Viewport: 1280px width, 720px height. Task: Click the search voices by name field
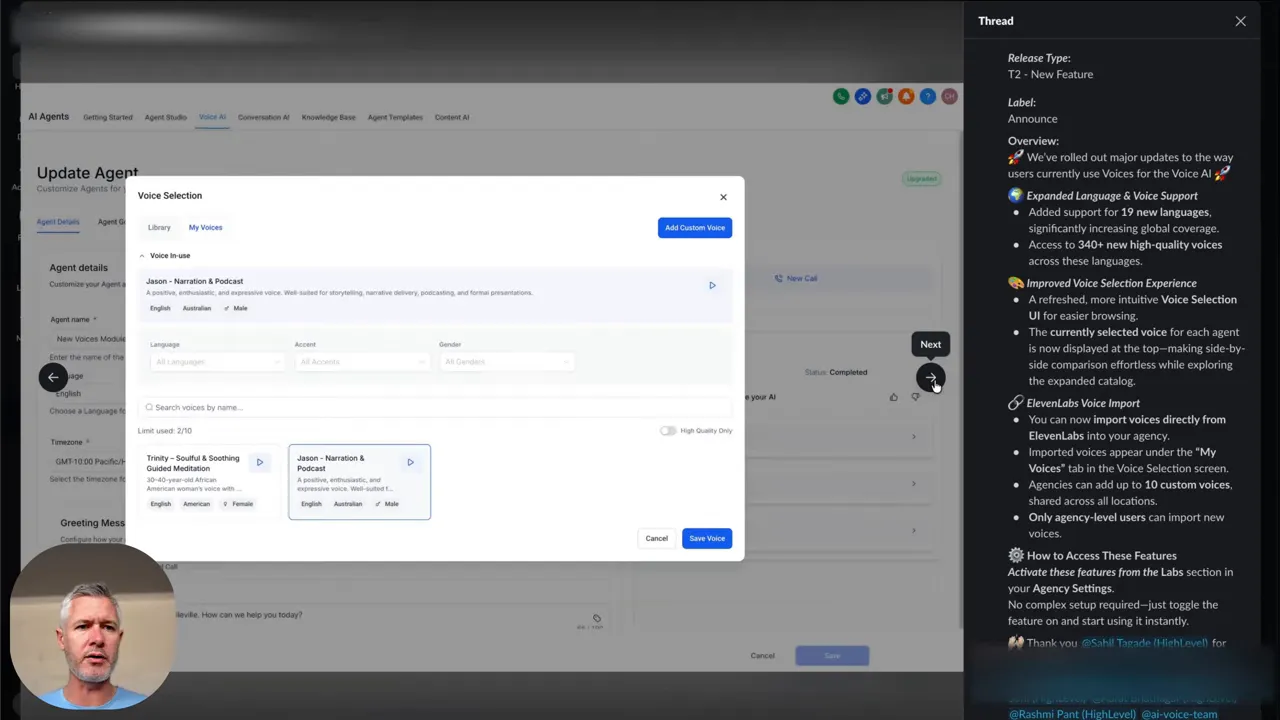click(435, 407)
